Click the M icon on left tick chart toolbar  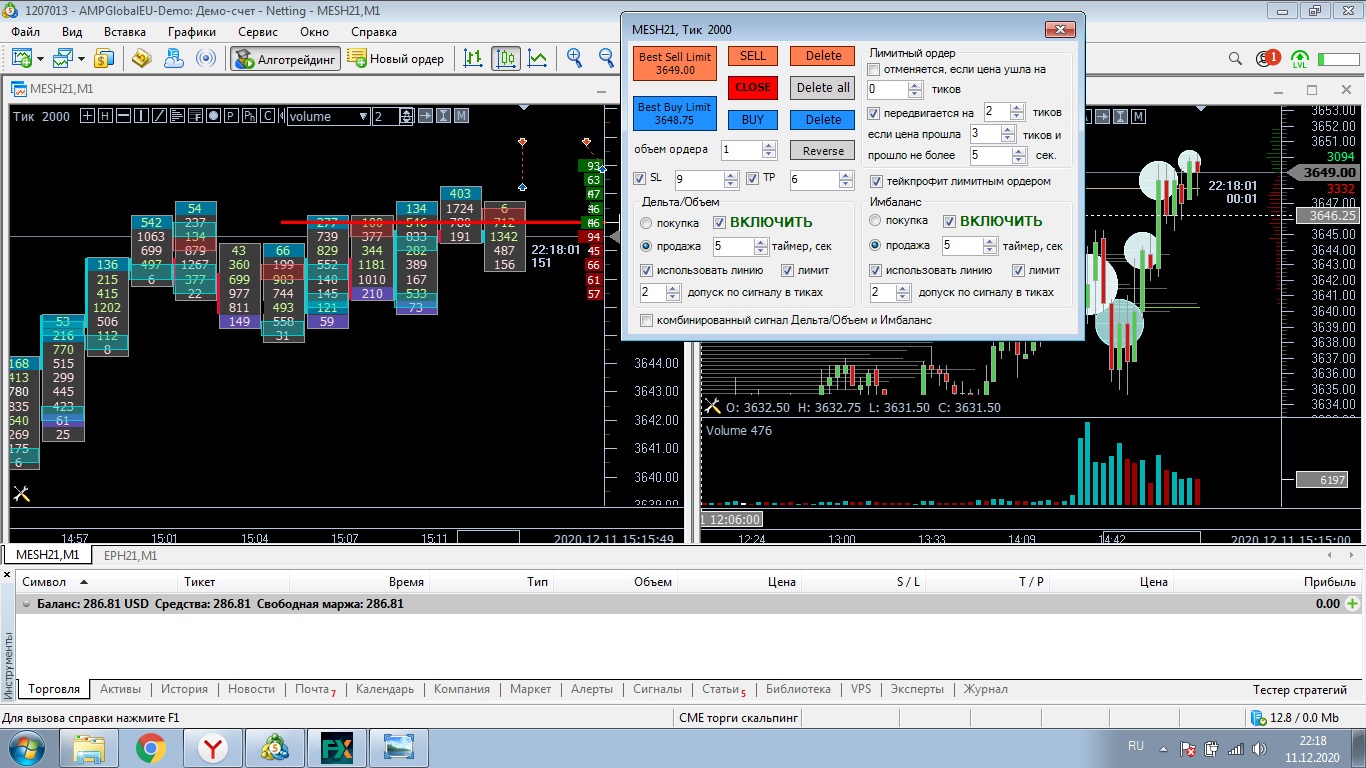click(461, 116)
